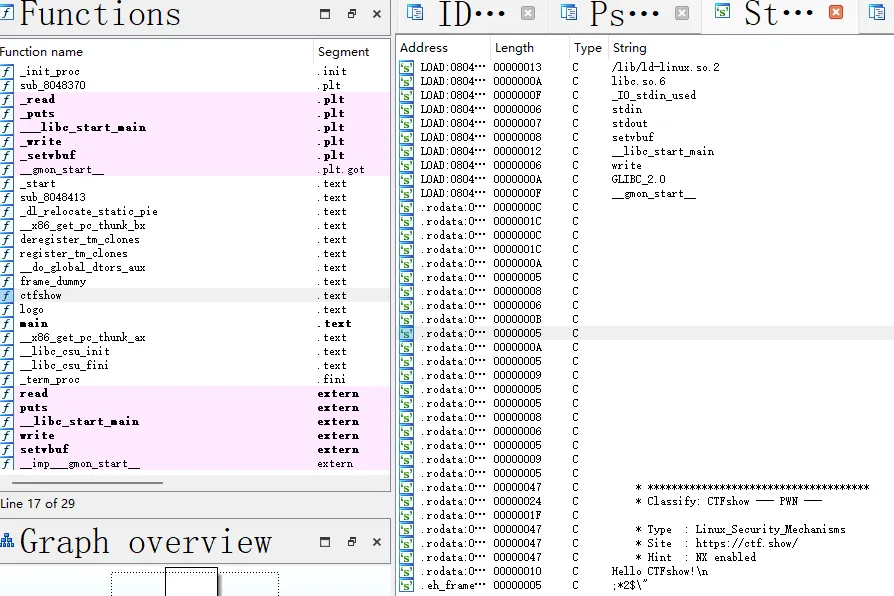
Task: Click the Address column header in Strings window
Action: [424, 47]
